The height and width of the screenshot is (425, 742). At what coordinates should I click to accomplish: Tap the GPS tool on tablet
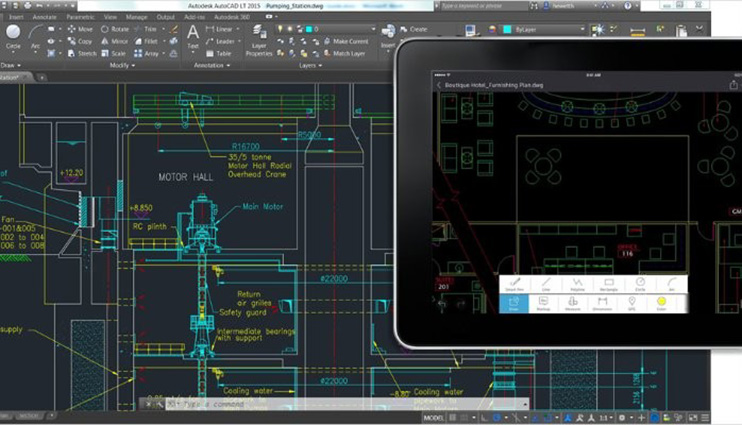click(632, 303)
